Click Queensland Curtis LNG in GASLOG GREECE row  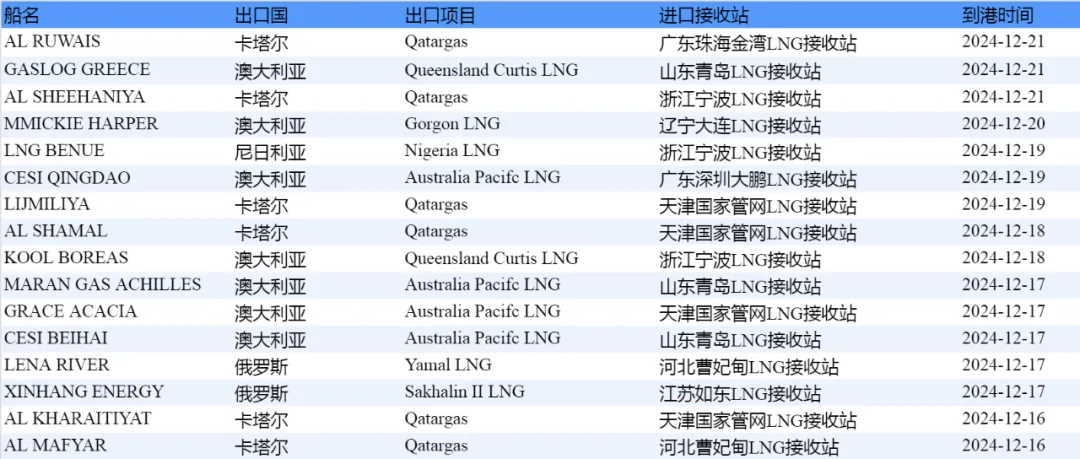pos(491,70)
